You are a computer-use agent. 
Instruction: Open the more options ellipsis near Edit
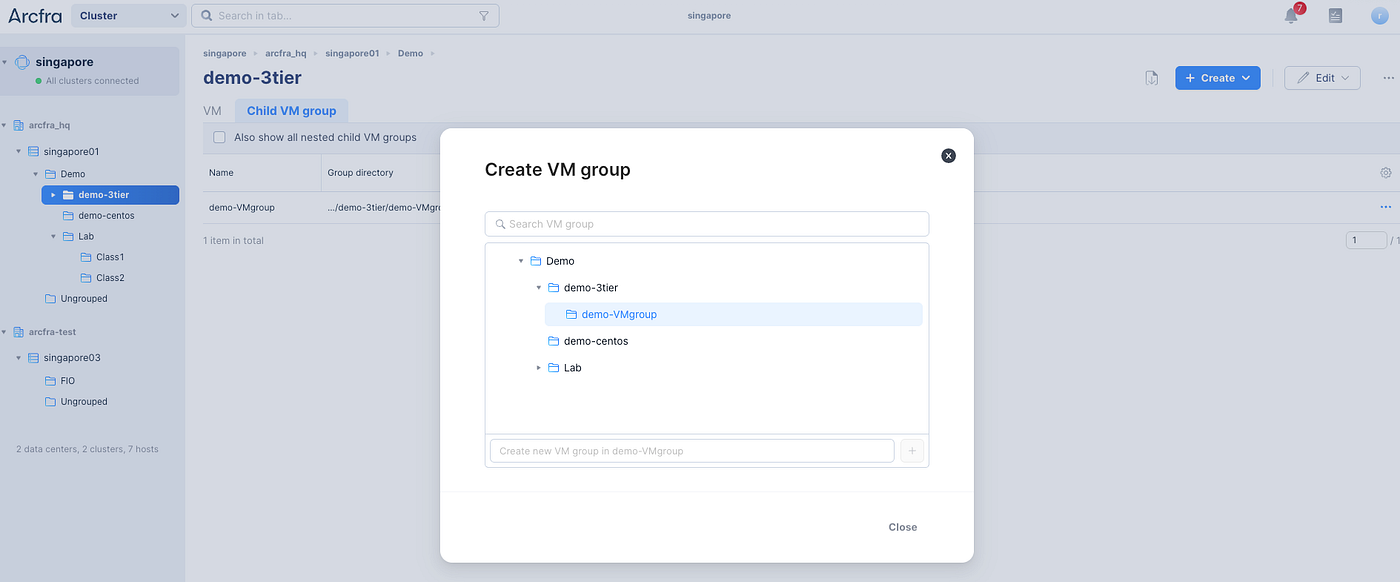[1388, 78]
